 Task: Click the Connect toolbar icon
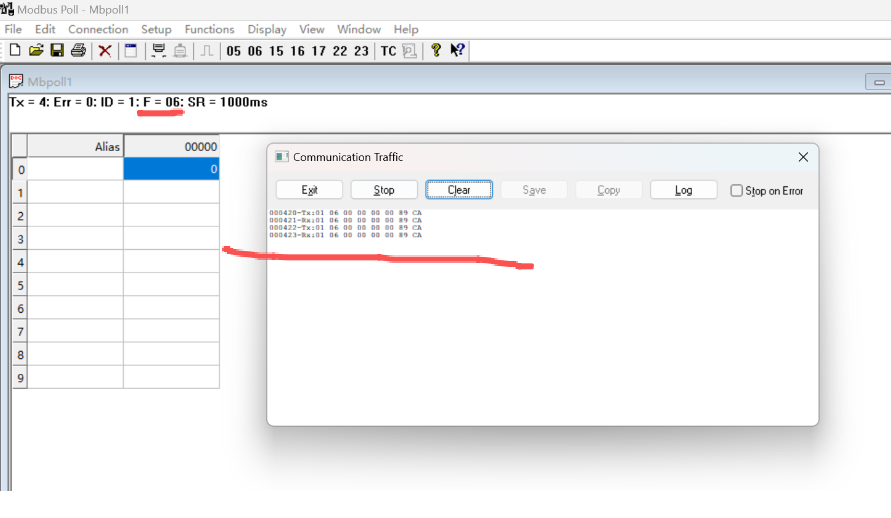[x=159, y=51]
